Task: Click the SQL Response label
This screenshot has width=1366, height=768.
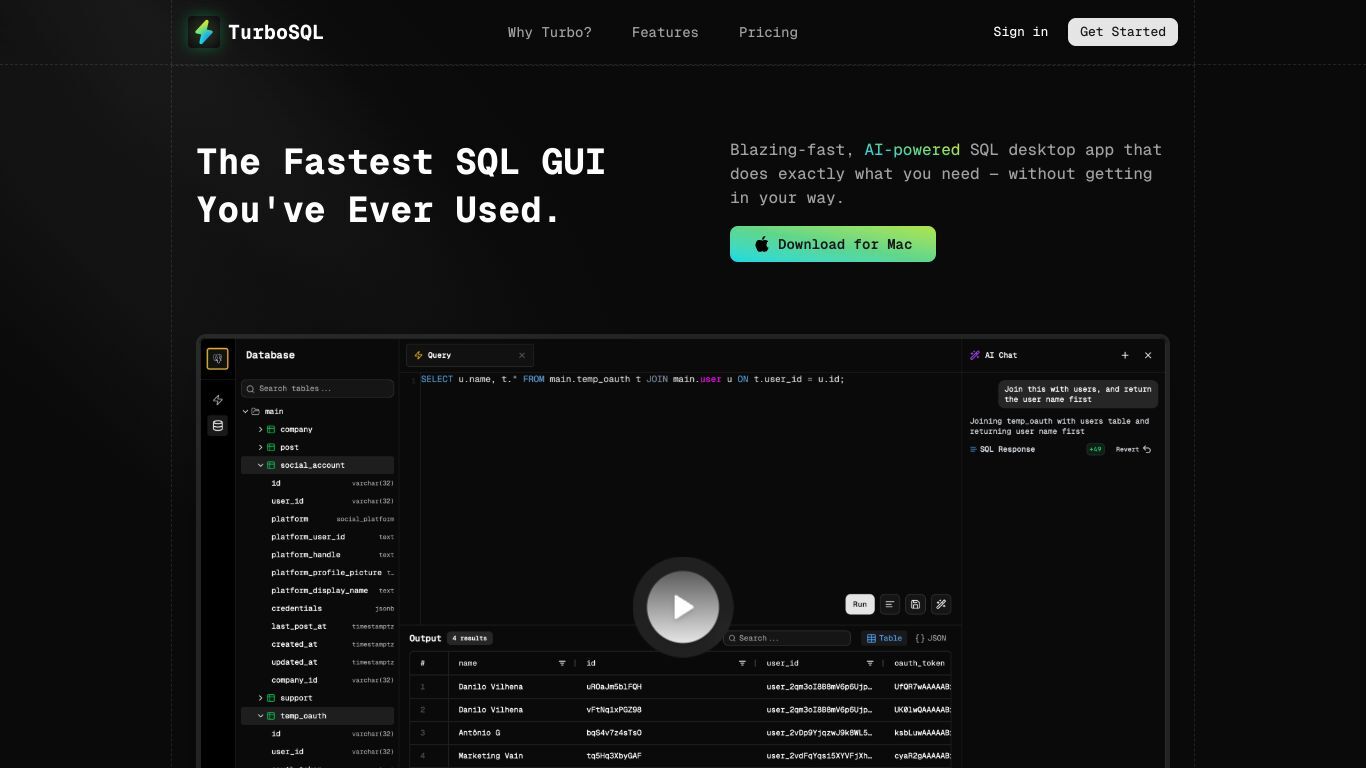Action: pyautogui.click(x=1007, y=450)
